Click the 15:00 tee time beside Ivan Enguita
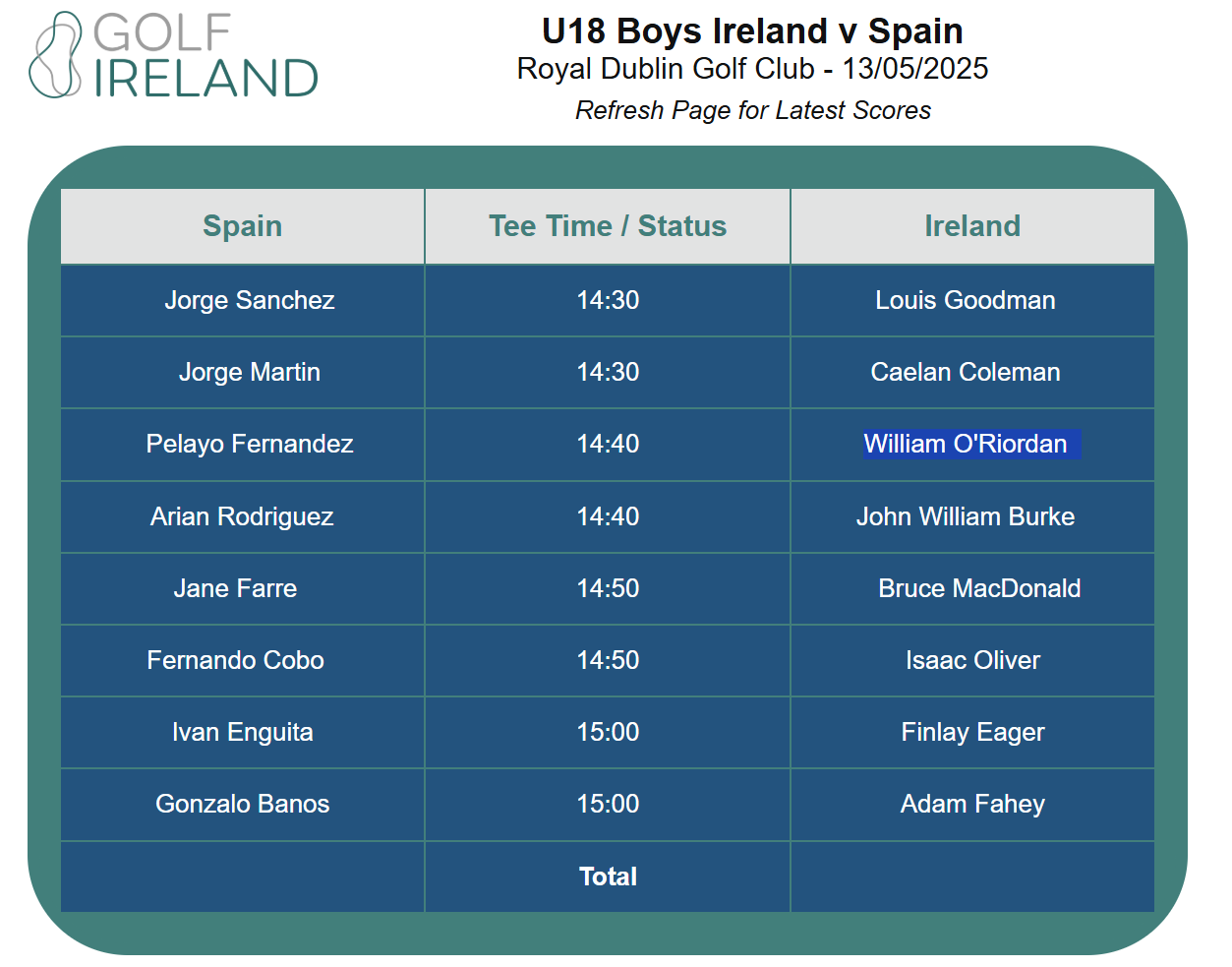Viewport: 1232px width, 967px height. (x=608, y=732)
